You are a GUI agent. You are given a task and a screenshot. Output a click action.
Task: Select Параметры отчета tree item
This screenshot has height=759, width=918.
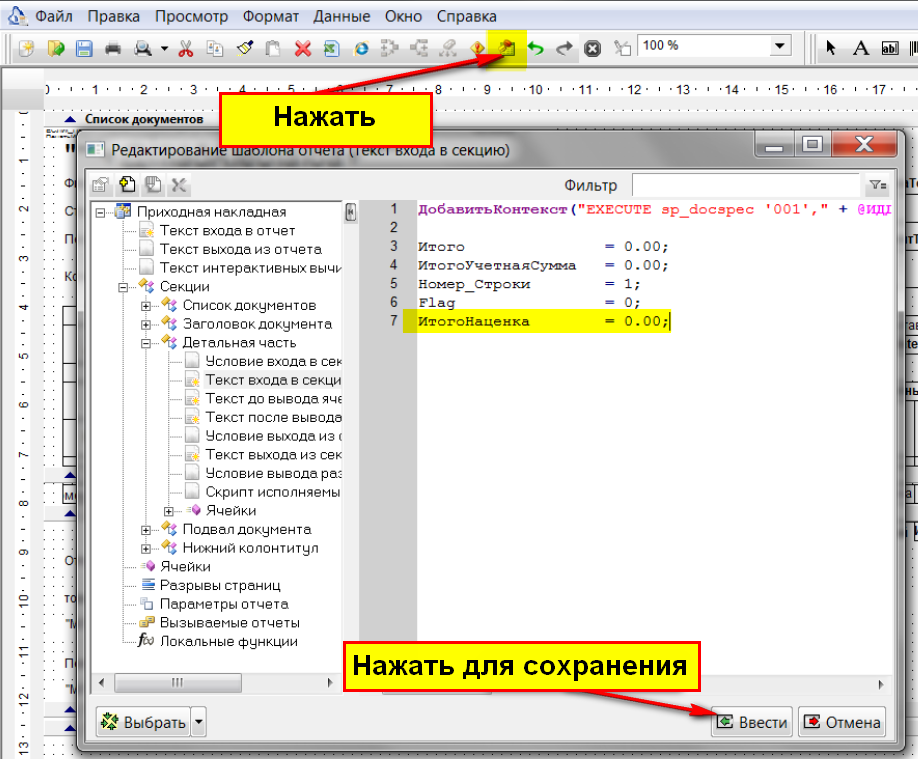click(224, 604)
